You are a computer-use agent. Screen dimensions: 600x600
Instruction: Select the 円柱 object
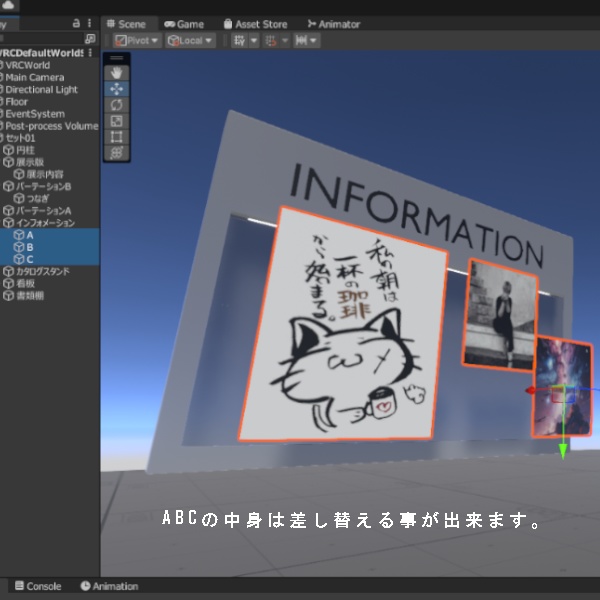[50, 150]
